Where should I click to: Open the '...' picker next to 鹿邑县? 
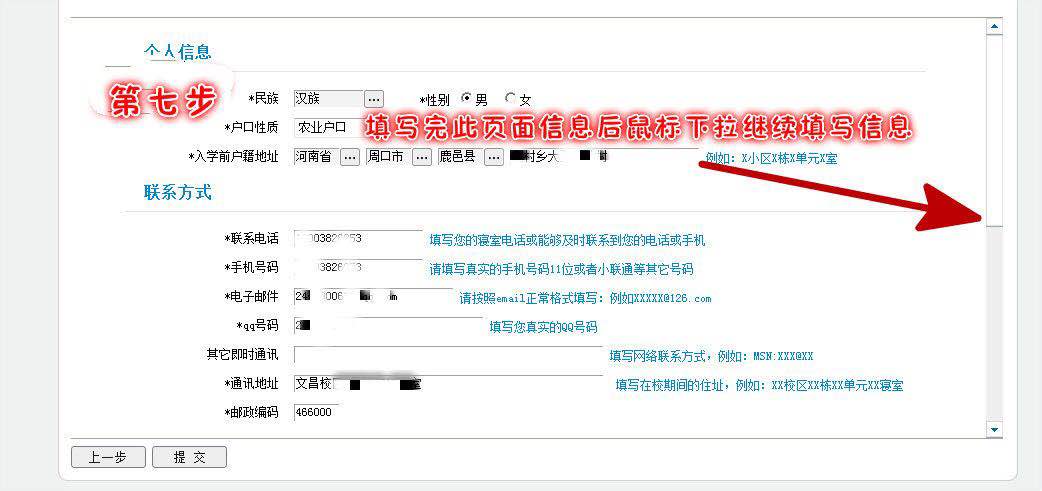[x=494, y=157]
